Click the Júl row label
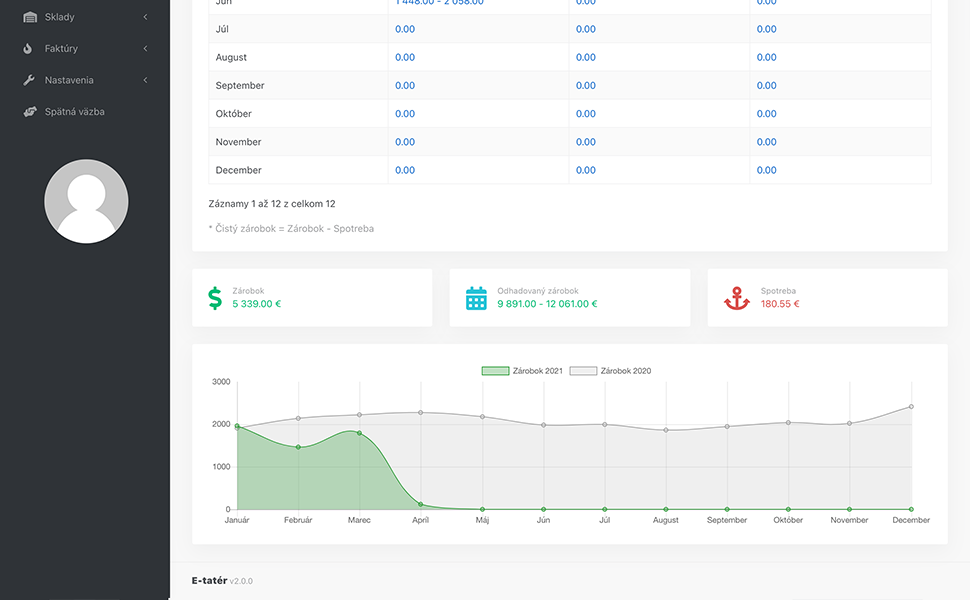 tap(222, 29)
